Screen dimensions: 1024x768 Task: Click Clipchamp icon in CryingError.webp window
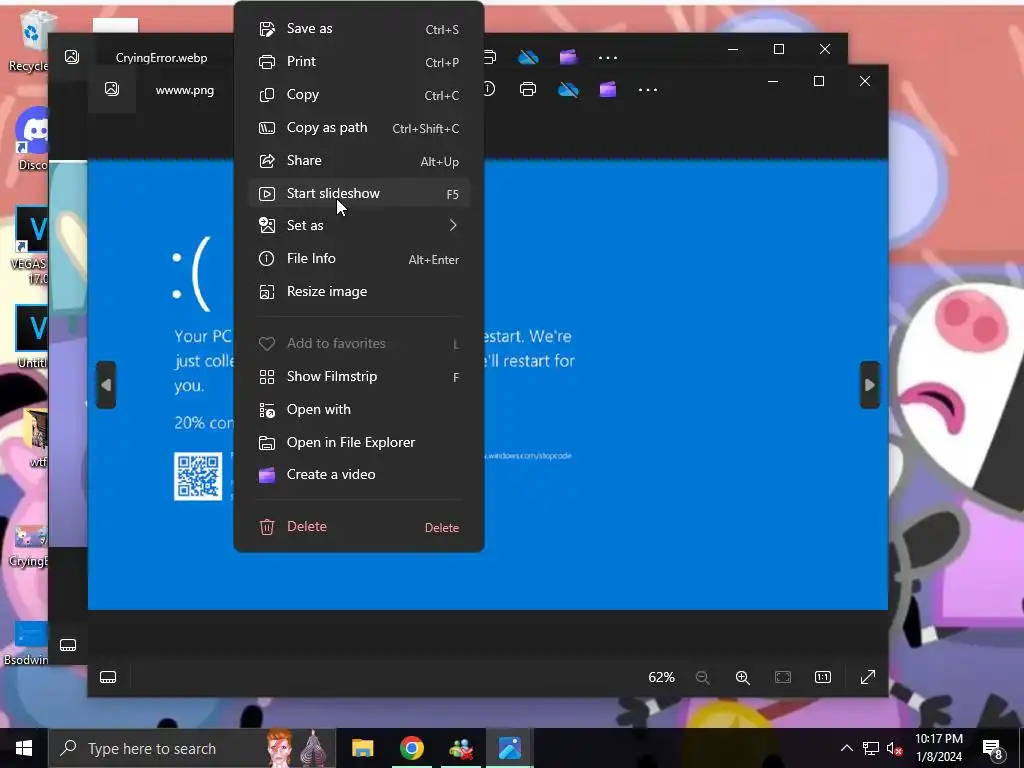tap(568, 57)
